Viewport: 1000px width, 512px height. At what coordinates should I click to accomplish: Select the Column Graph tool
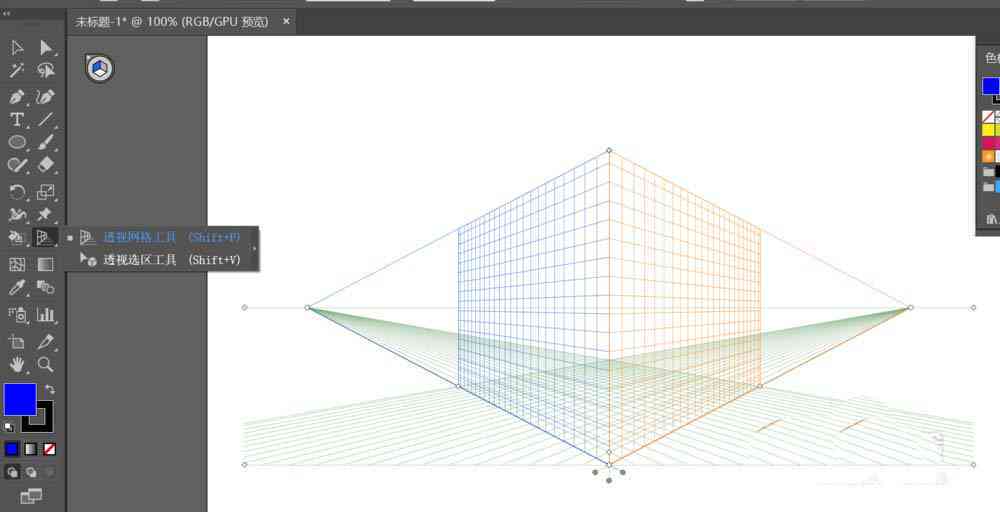coord(46,314)
